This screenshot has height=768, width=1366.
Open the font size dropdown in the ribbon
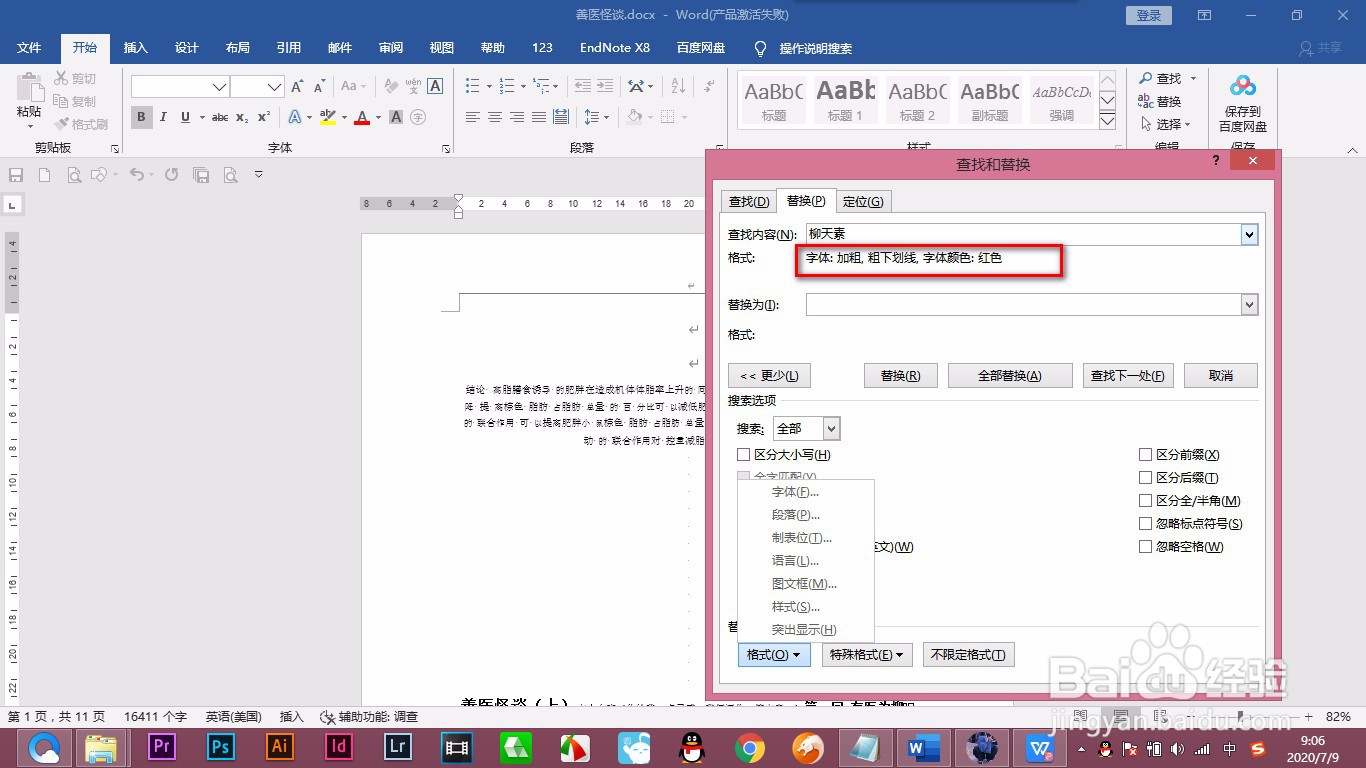point(274,87)
